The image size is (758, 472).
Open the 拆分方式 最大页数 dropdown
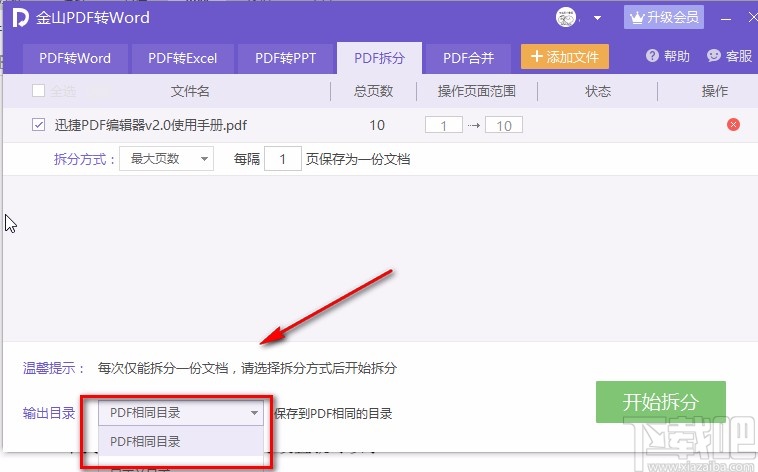point(166,159)
